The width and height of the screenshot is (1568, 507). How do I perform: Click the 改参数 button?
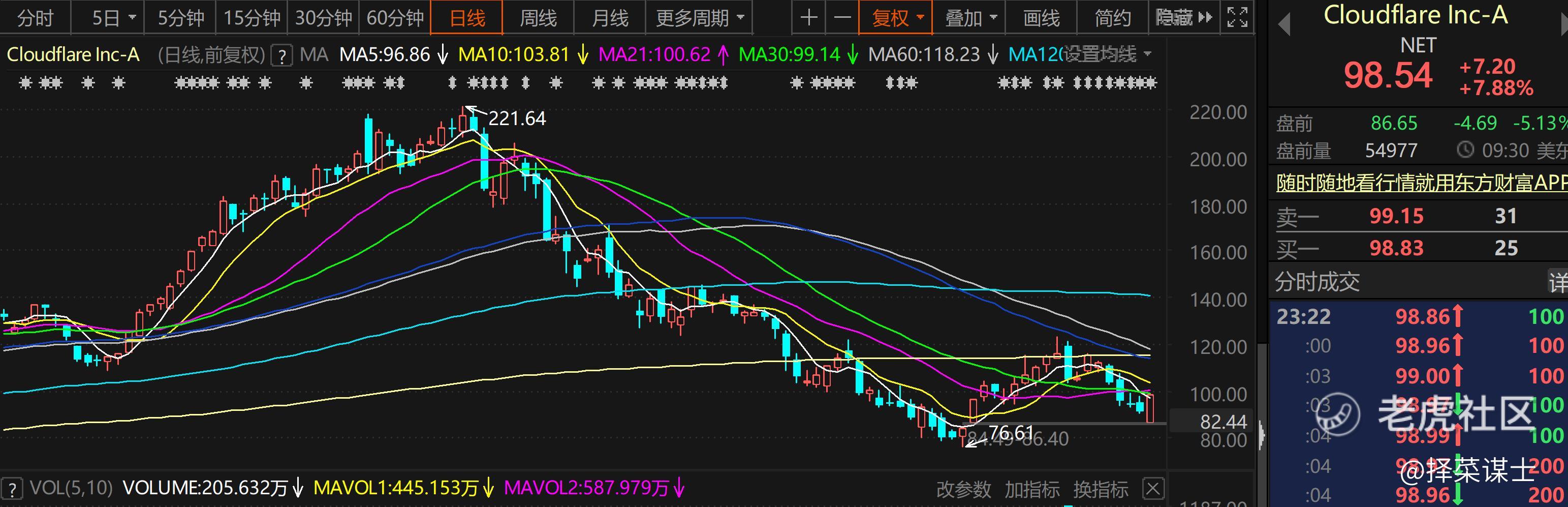coord(963,489)
